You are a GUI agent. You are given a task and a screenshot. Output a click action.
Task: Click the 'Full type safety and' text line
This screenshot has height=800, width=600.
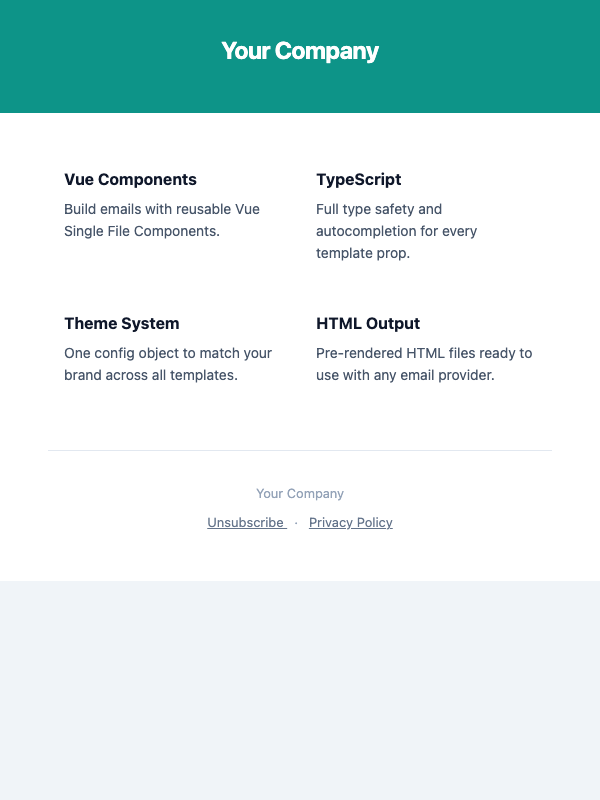pyautogui.click(x=379, y=209)
